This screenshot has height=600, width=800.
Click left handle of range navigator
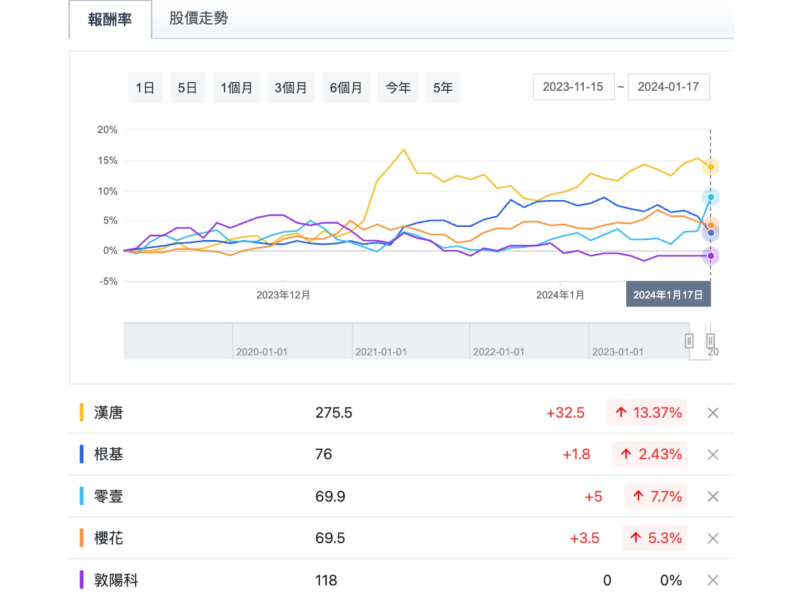pos(689,340)
